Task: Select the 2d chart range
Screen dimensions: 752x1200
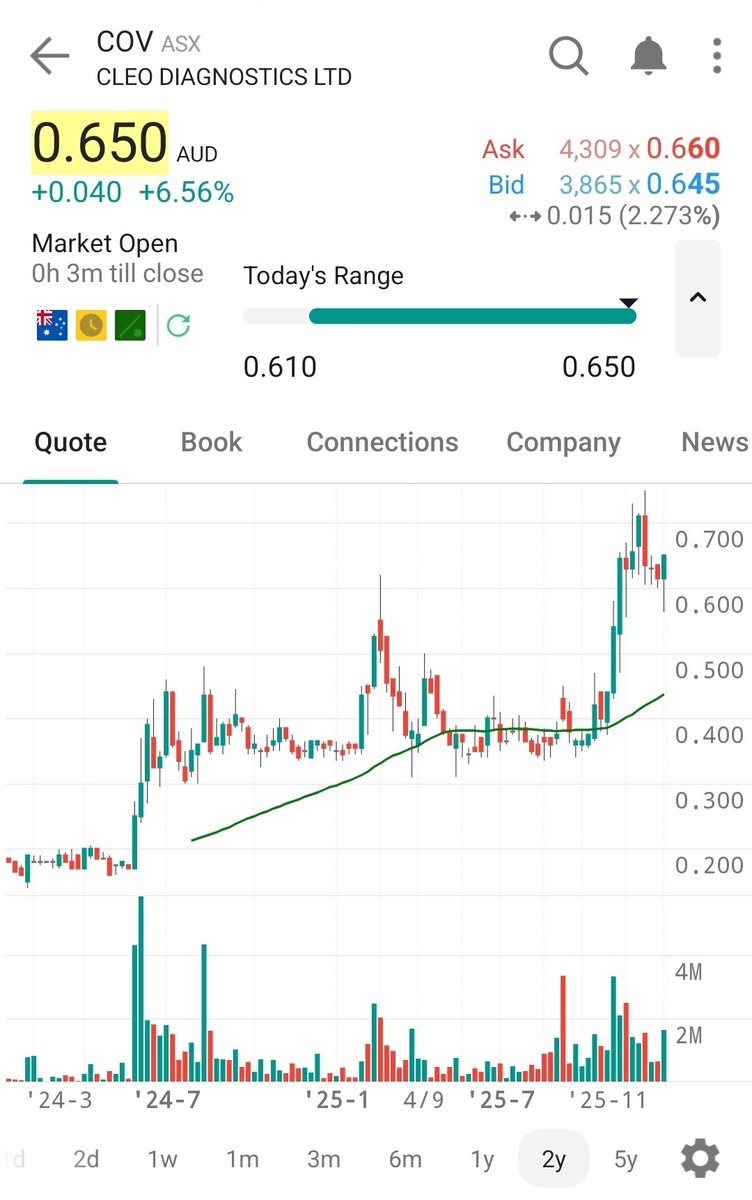Action: [x=86, y=1159]
